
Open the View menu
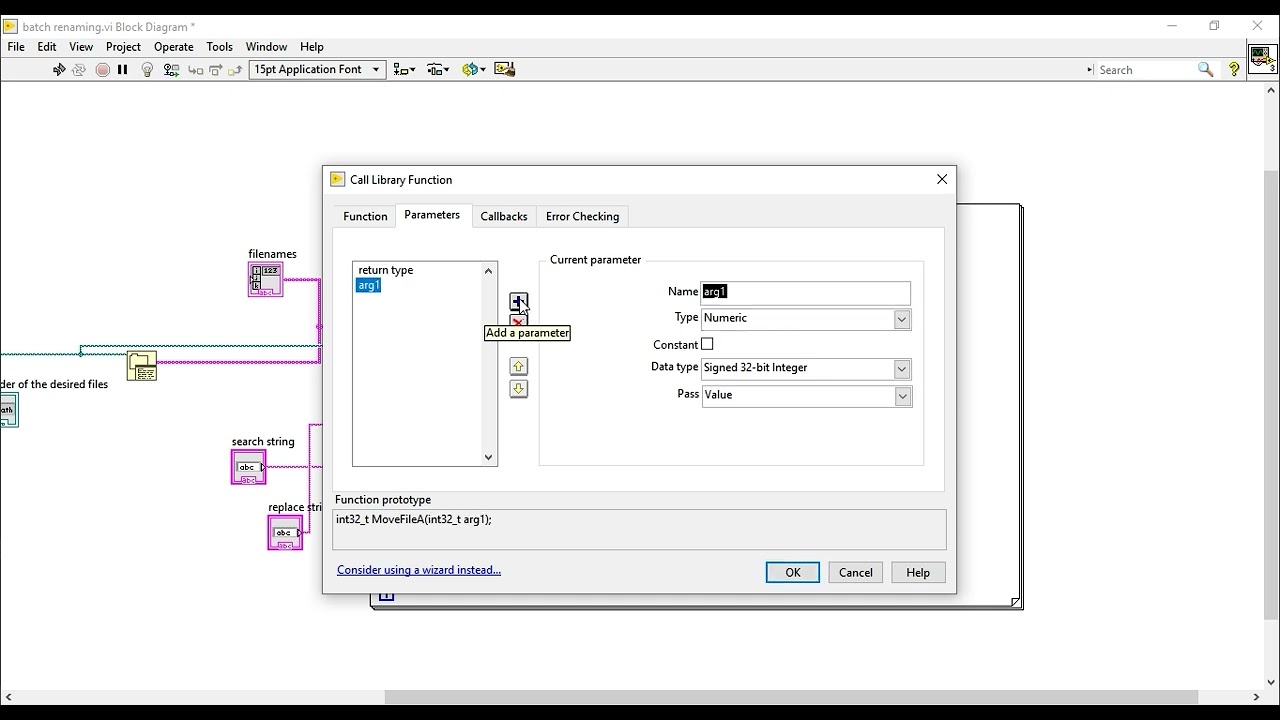[81, 47]
